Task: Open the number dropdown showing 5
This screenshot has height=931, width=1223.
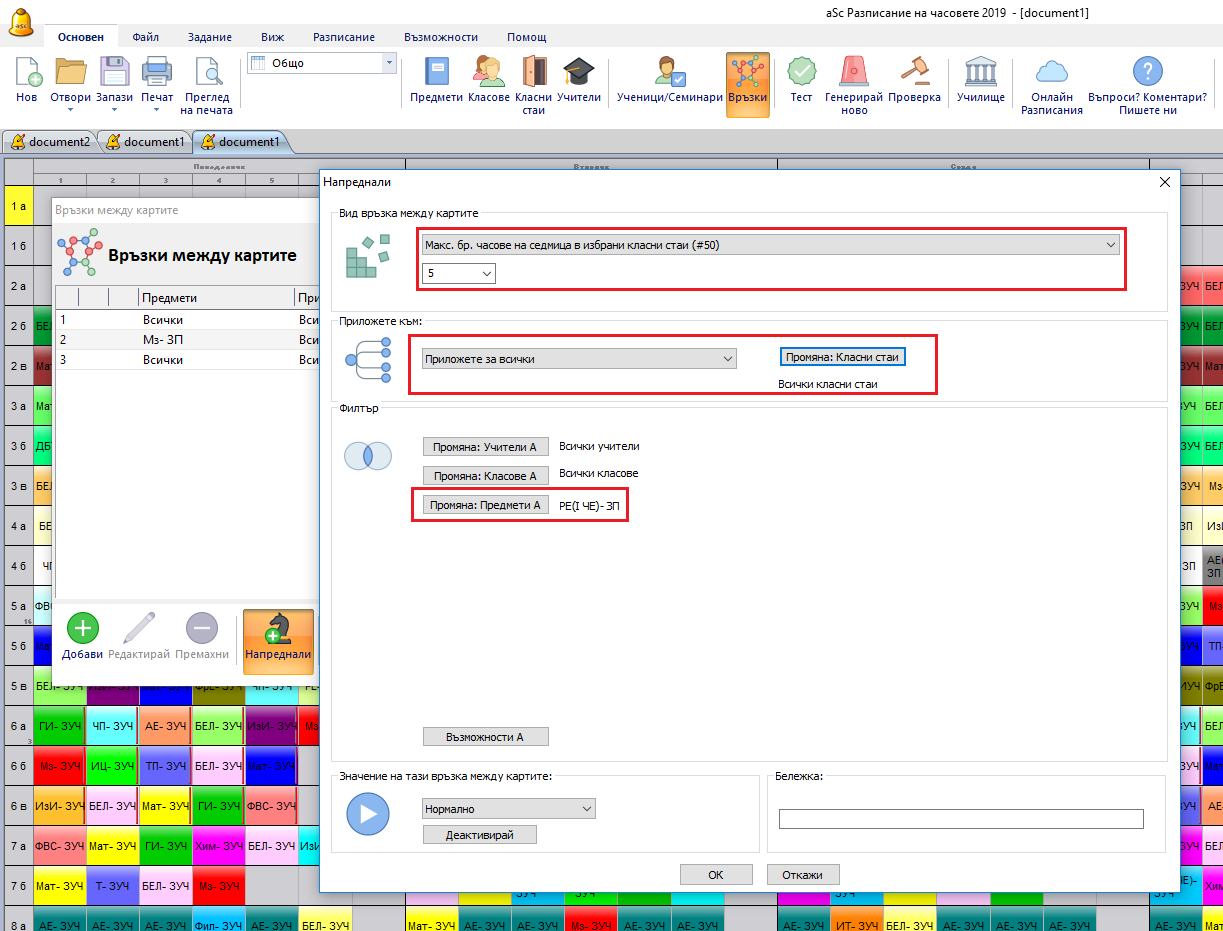Action: (458, 273)
